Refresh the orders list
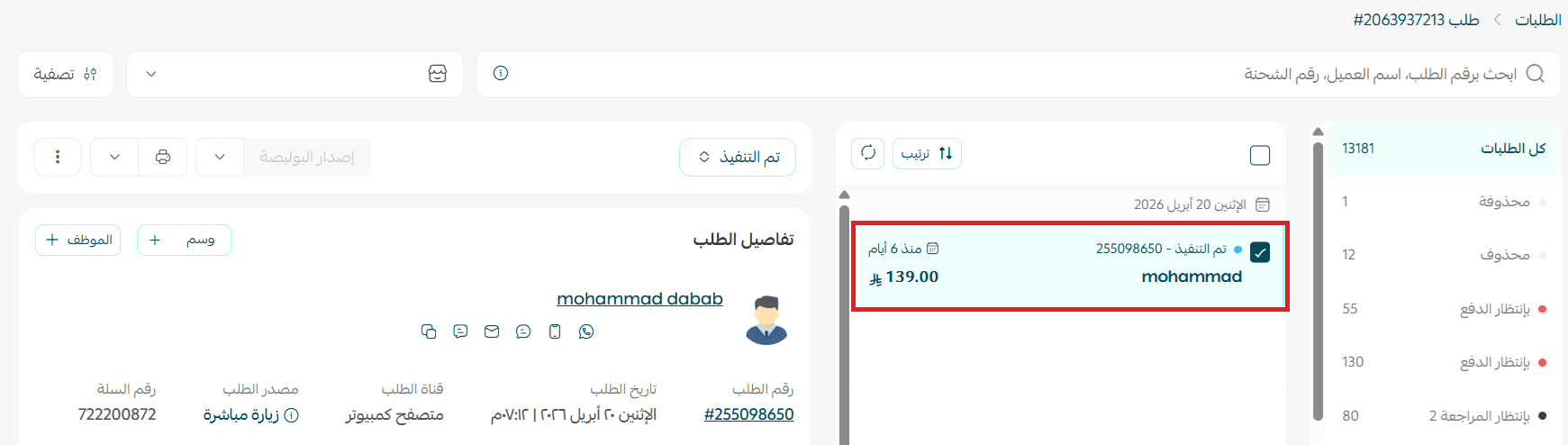 [x=868, y=153]
